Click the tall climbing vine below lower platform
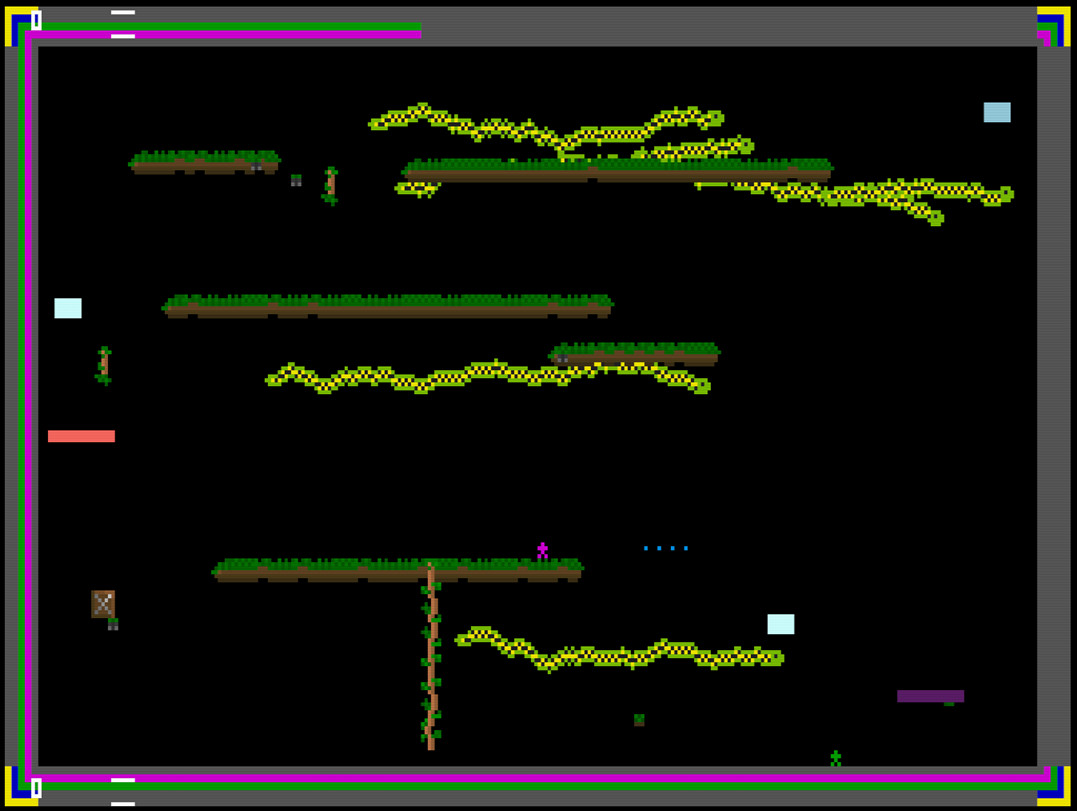Viewport: 1077px width, 811px height. pyautogui.click(x=431, y=656)
